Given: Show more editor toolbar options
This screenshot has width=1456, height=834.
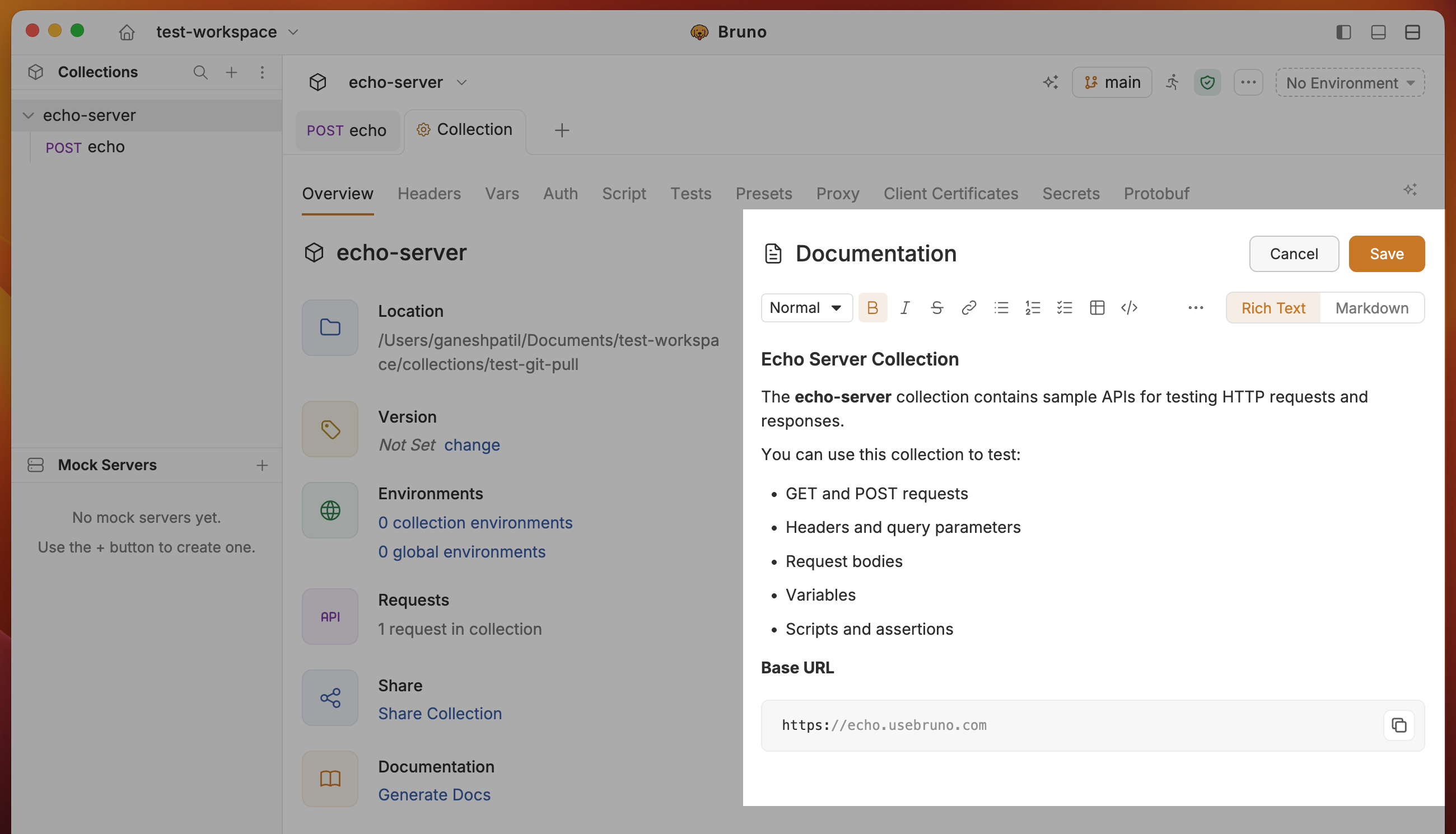Looking at the screenshot, I should (1195, 308).
